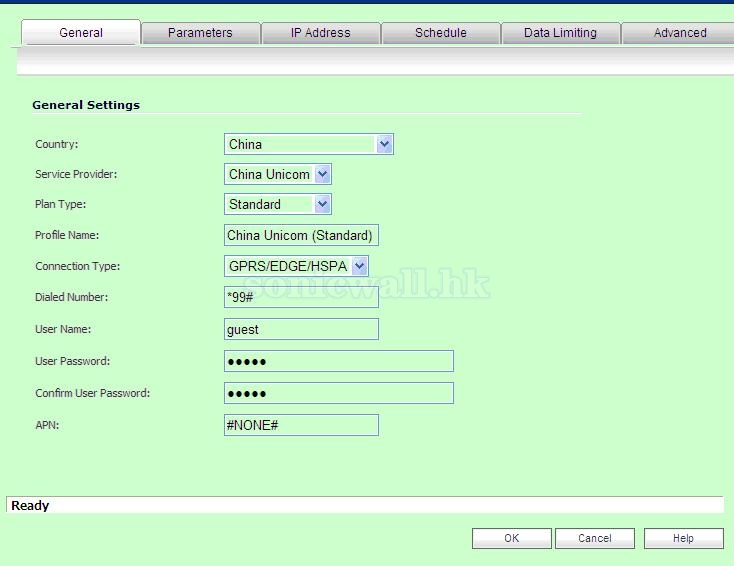Click the APN input field
The height and width of the screenshot is (566, 734).
point(301,425)
